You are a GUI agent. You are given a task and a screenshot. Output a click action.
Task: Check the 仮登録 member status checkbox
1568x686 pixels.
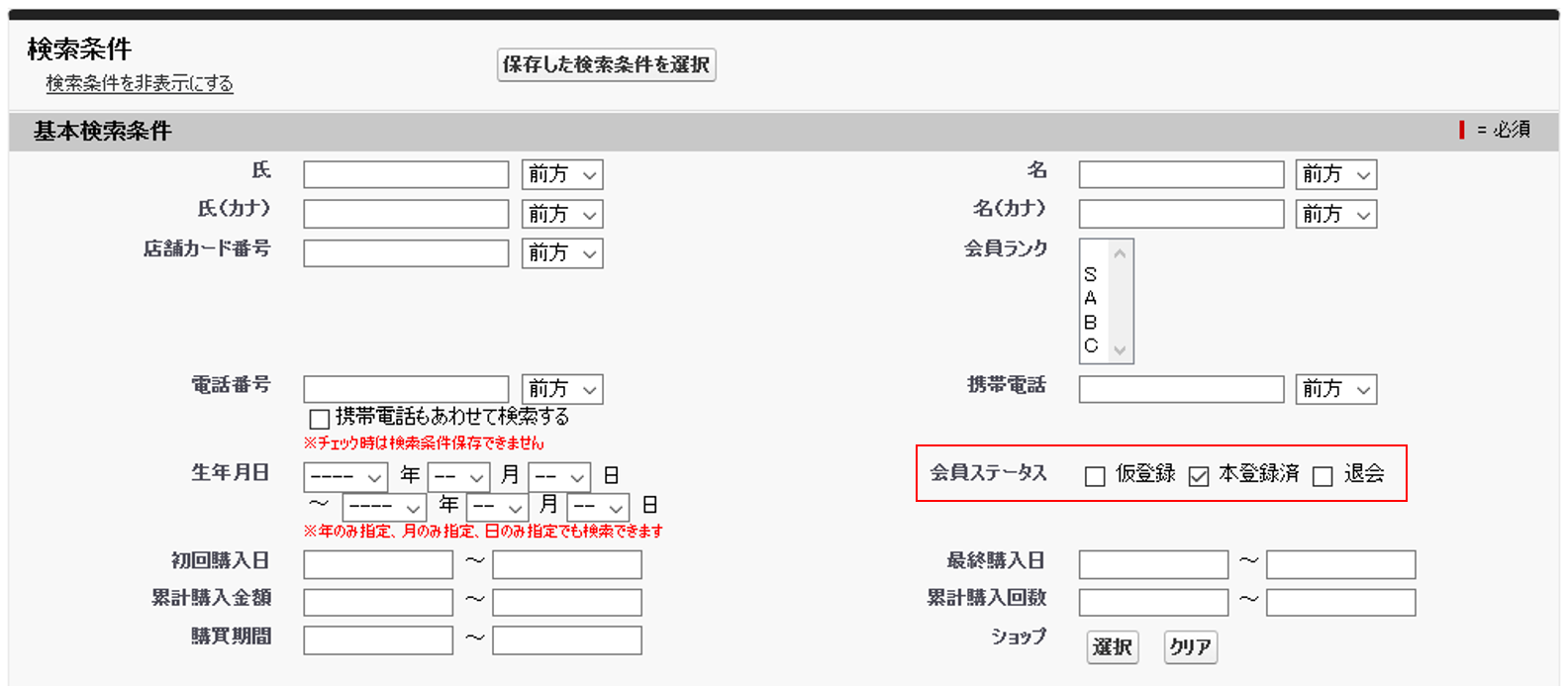1095,476
